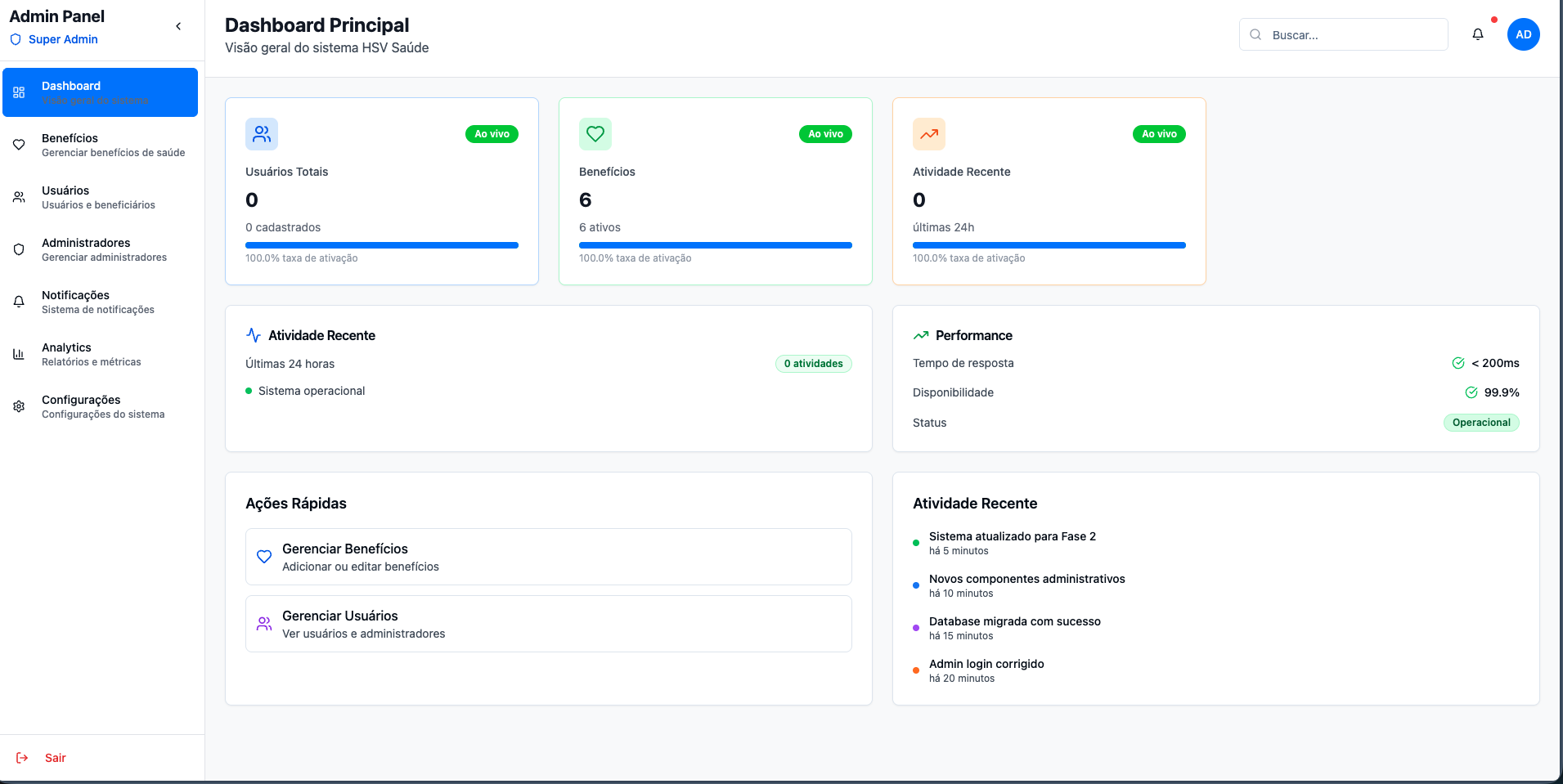Click the Gerenciar Usuários quick action

pyautogui.click(x=548, y=624)
